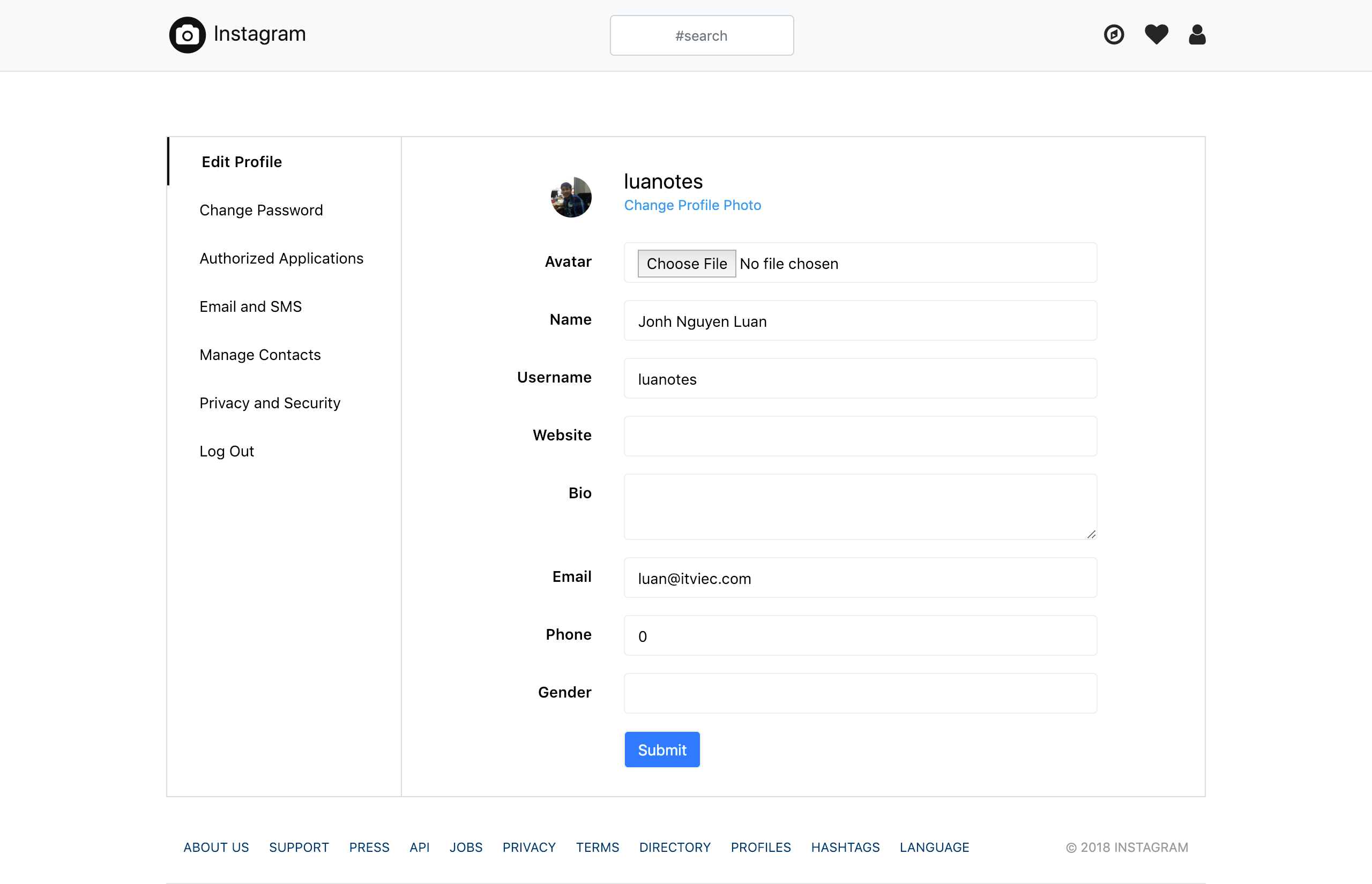Click Log Out in the sidebar
The height and width of the screenshot is (884, 1372).
click(226, 451)
